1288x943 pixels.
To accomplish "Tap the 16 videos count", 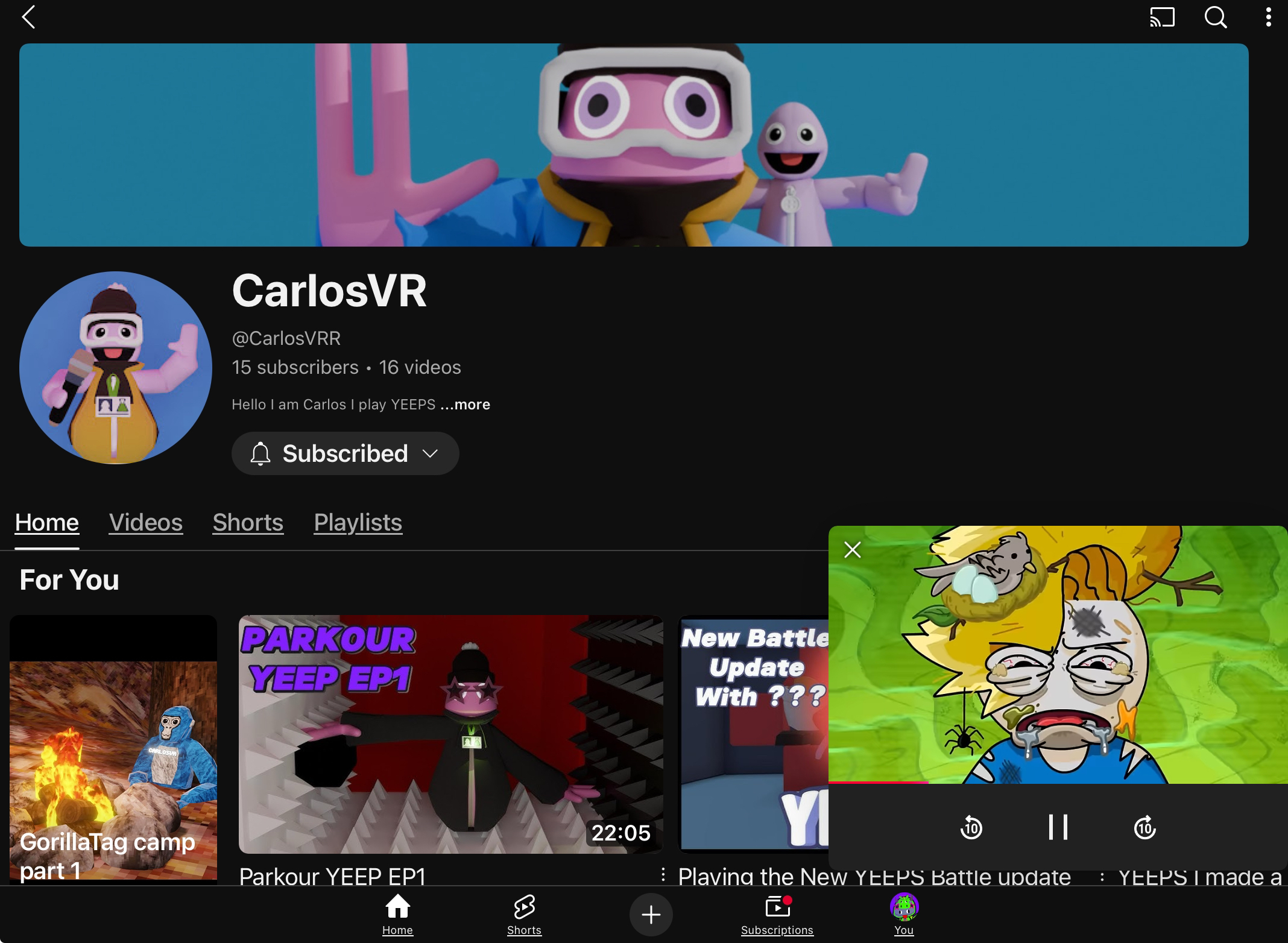I will 420,367.
